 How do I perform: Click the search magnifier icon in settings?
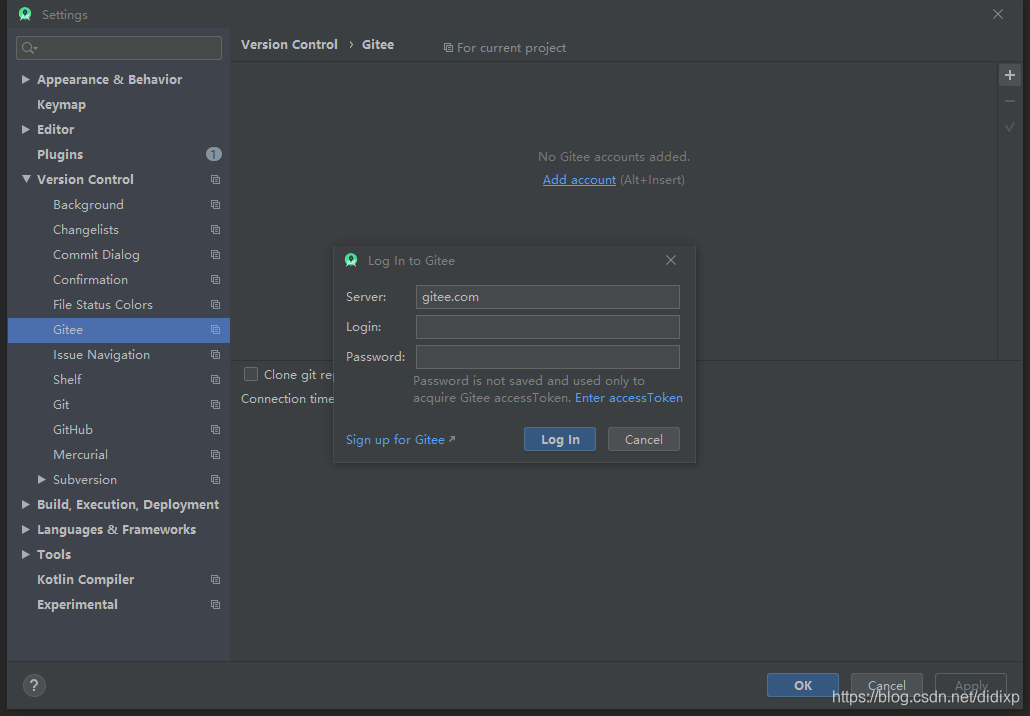(x=29, y=48)
